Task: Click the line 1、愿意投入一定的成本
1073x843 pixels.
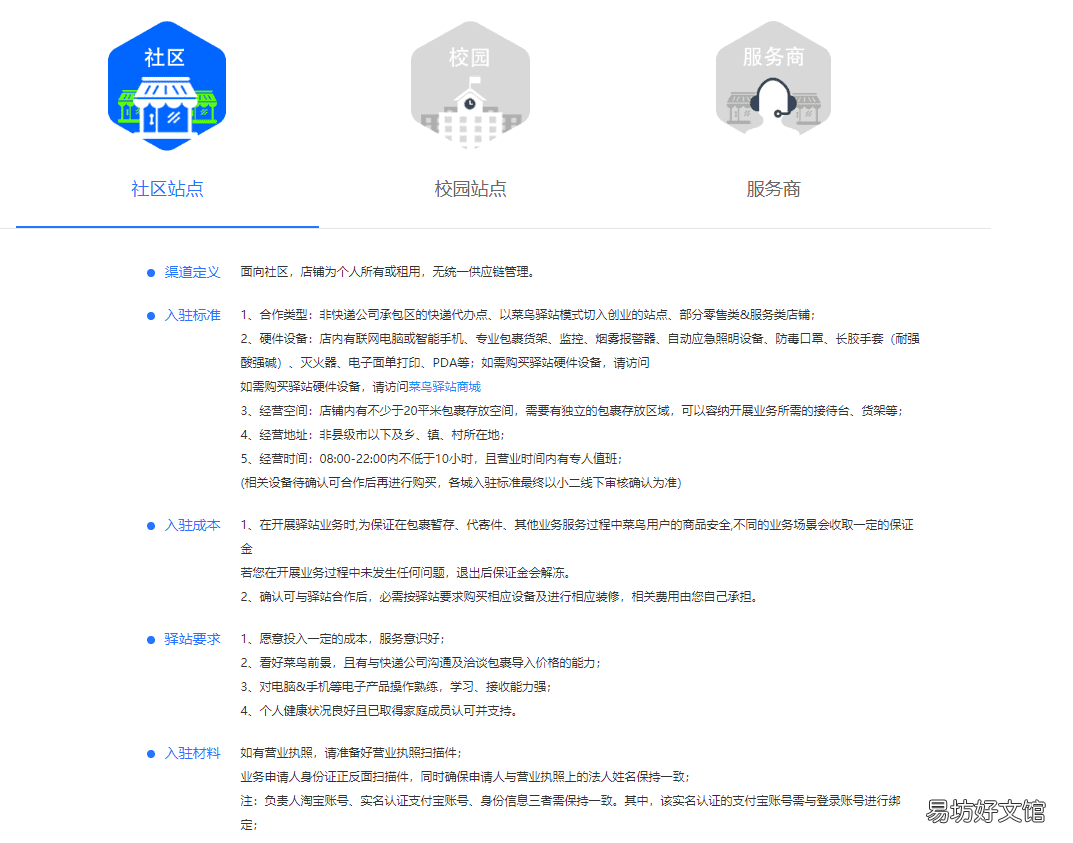Action: [343, 638]
